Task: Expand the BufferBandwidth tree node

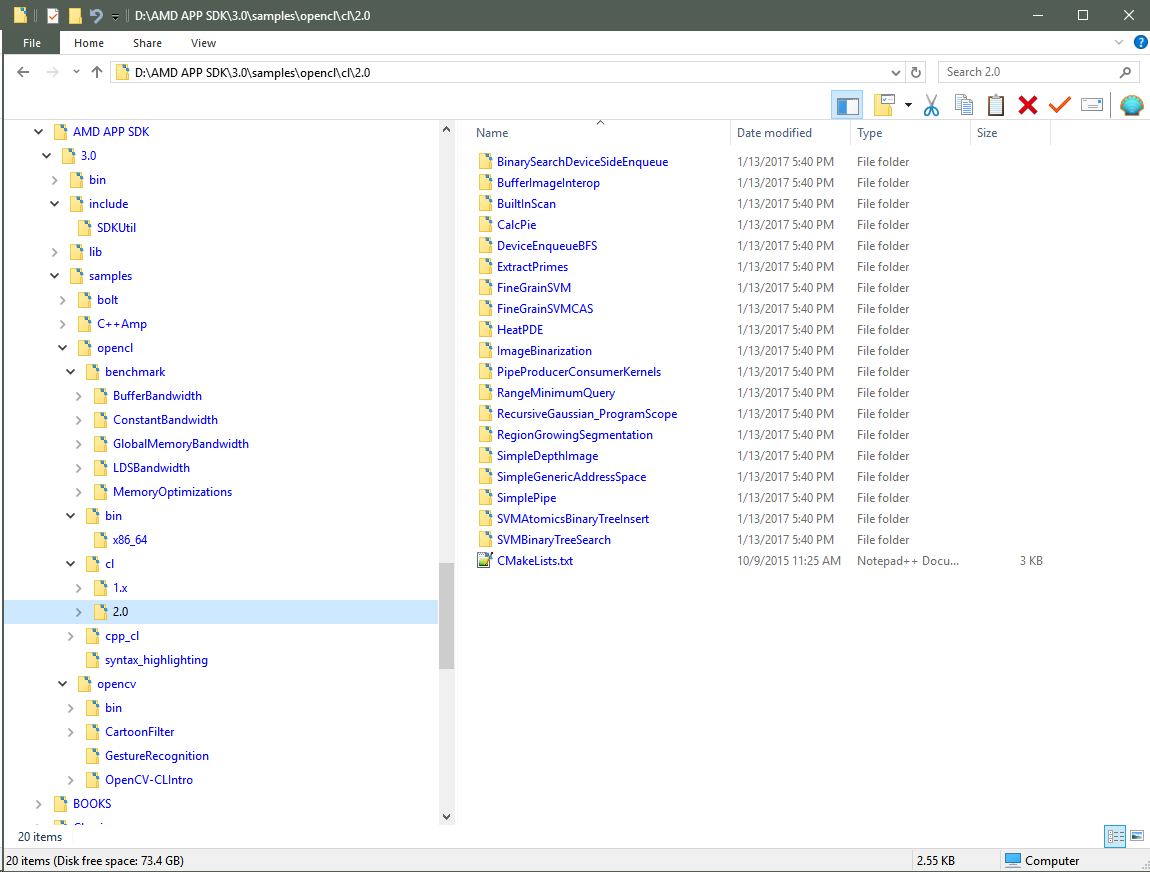Action: pyautogui.click(x=79, y=396)
